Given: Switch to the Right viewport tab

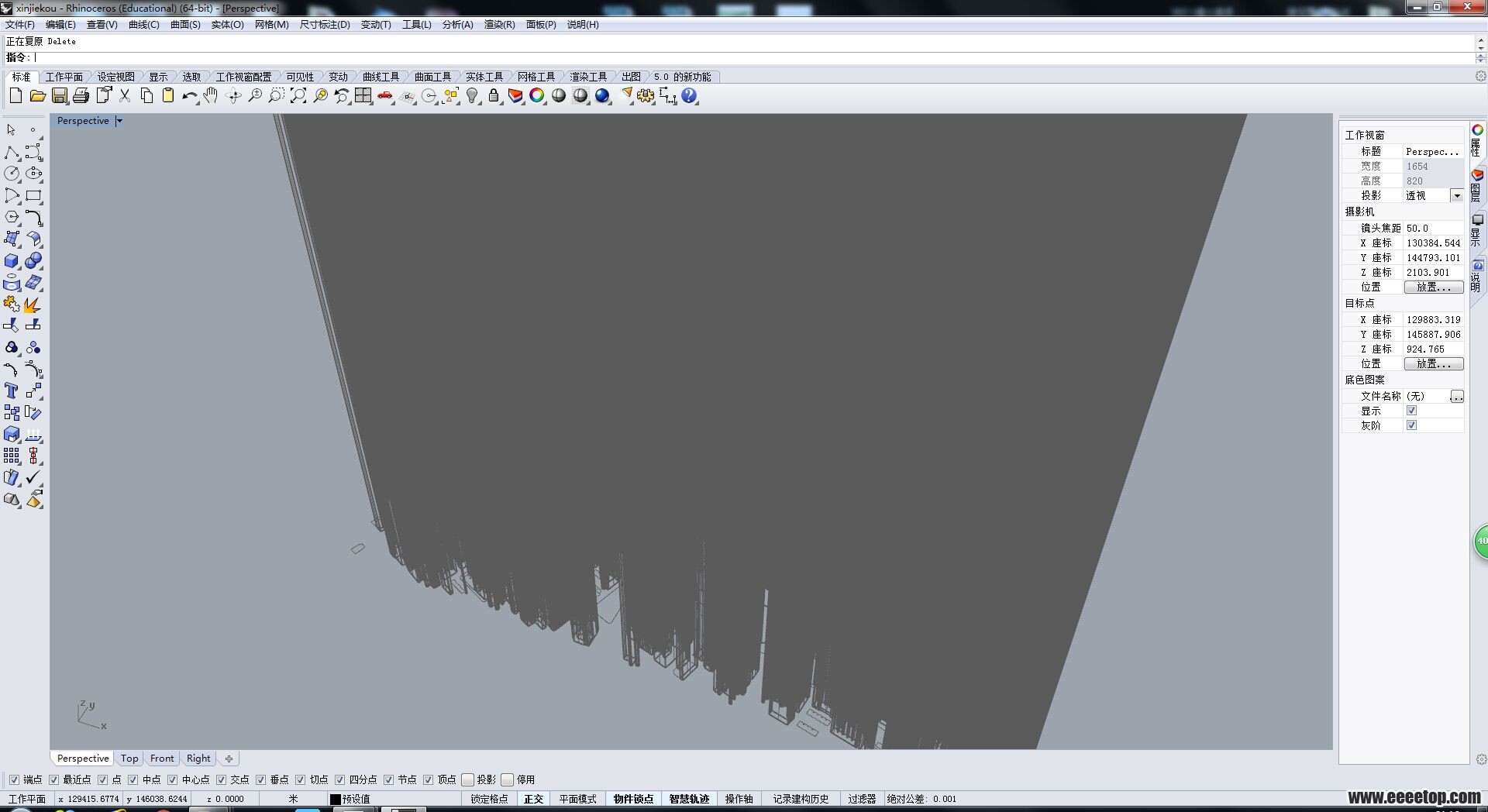Looking at the screenshot, I should (x=198, y=759).
